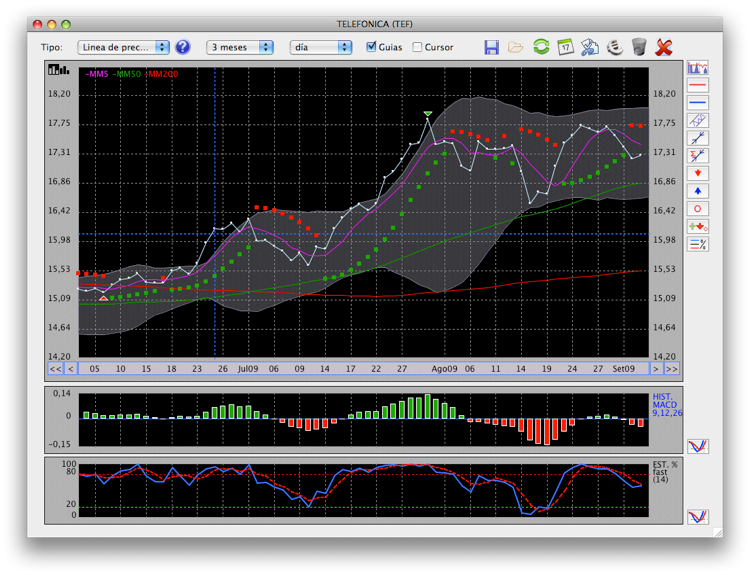
Task: Click the MM200 legend label
Action: [162, 74]
